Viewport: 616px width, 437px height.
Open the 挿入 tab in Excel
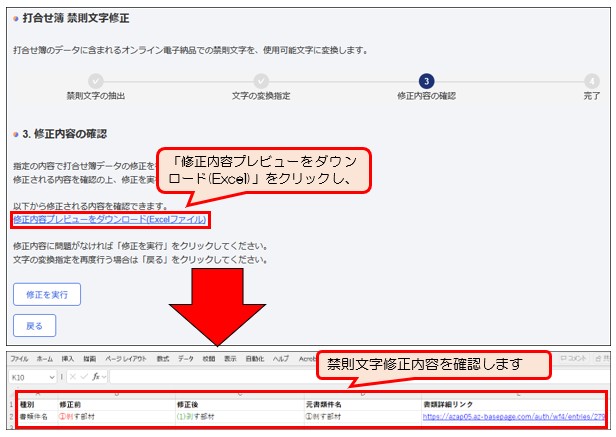pos(68,359)
